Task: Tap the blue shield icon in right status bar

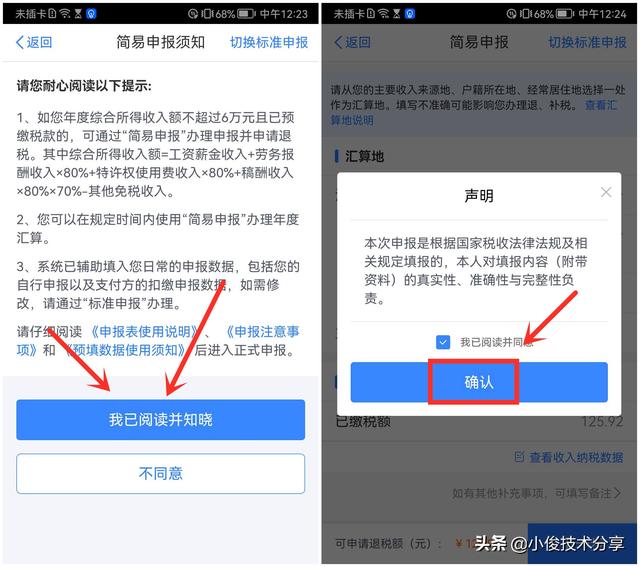Action: pyautogui.click(x=410, y=14)
